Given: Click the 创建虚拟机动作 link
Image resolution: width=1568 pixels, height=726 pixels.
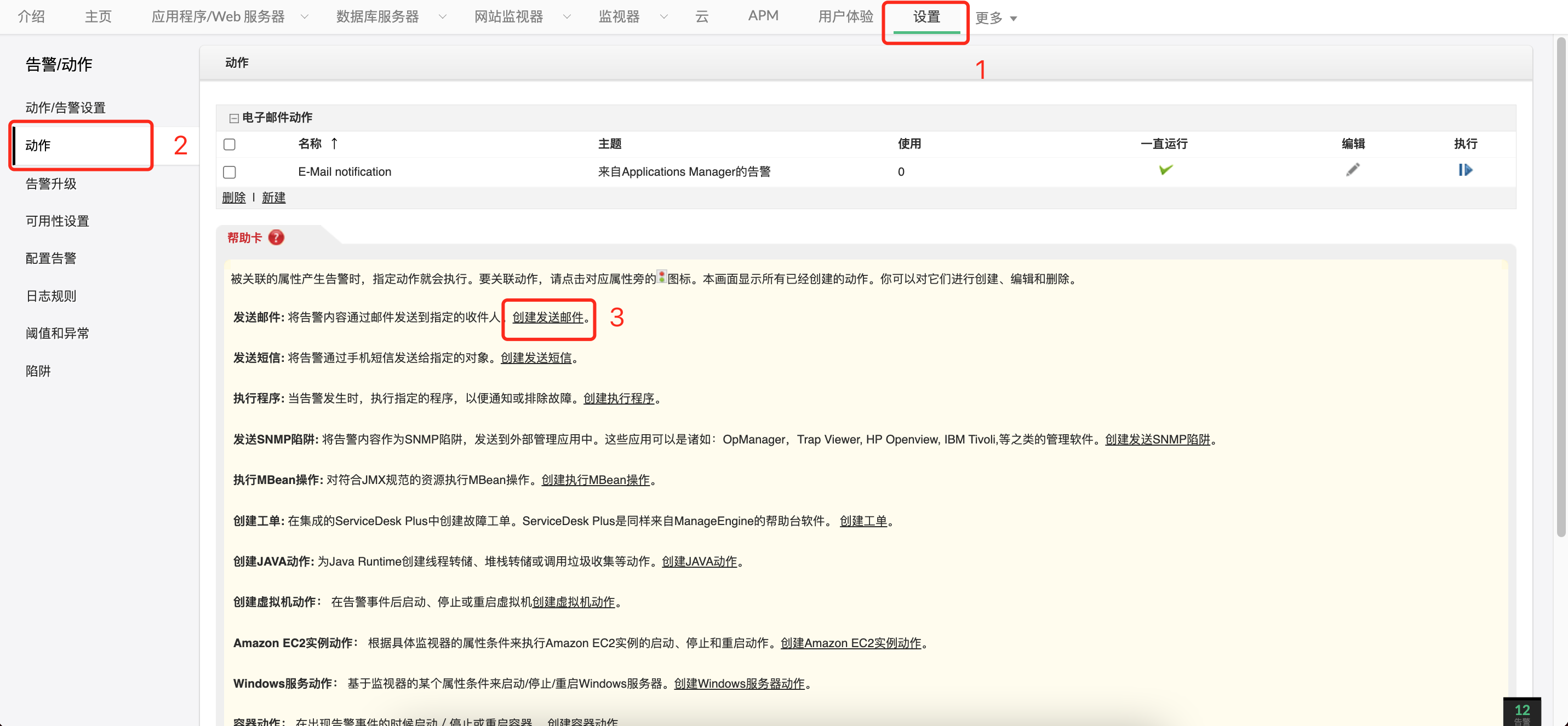Looking at the screenshot, I should [574, 602].
